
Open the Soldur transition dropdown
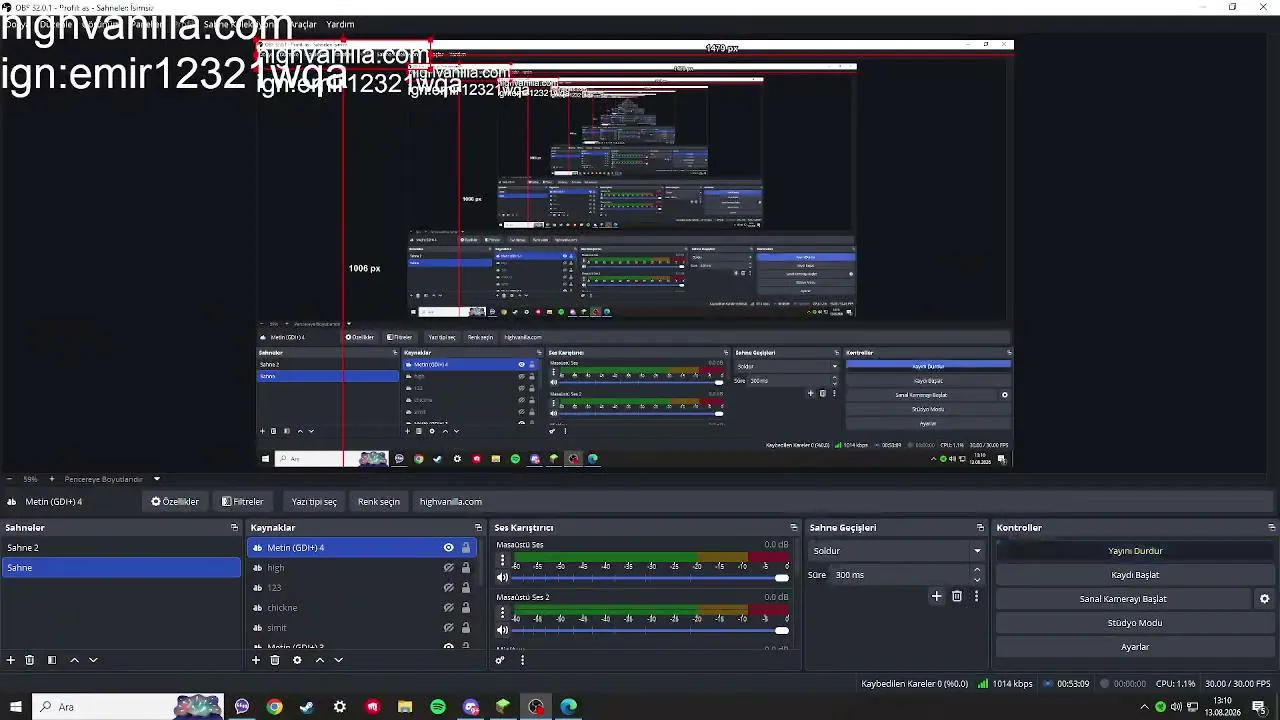pos(896,551)
